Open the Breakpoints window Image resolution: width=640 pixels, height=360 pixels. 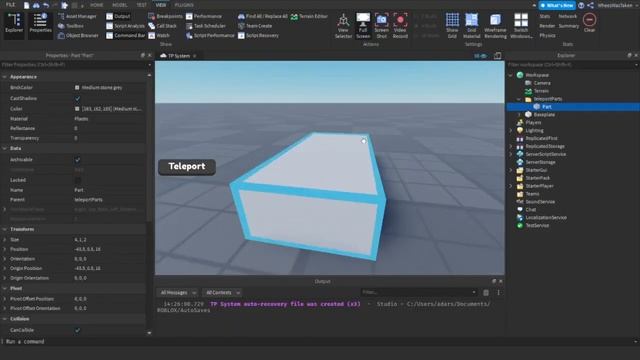pos(165,16)
